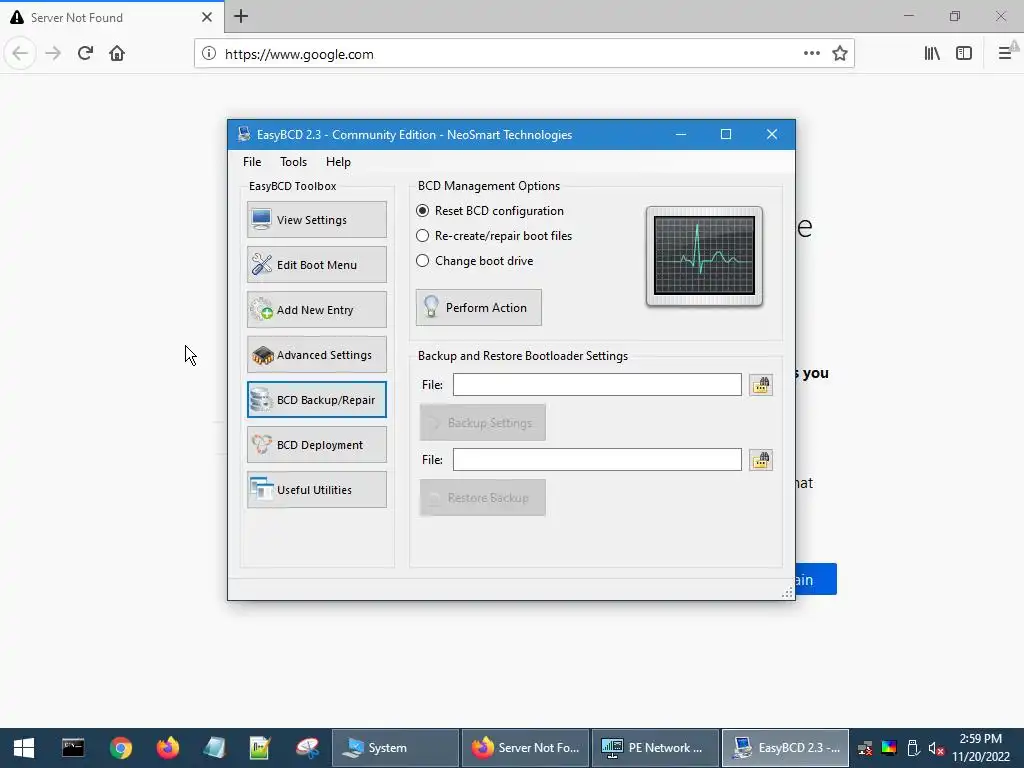Screen dimensions: 1024x768
Task: Open Advanced Settings in EasyBCD
Action: (x=317, y=355)
